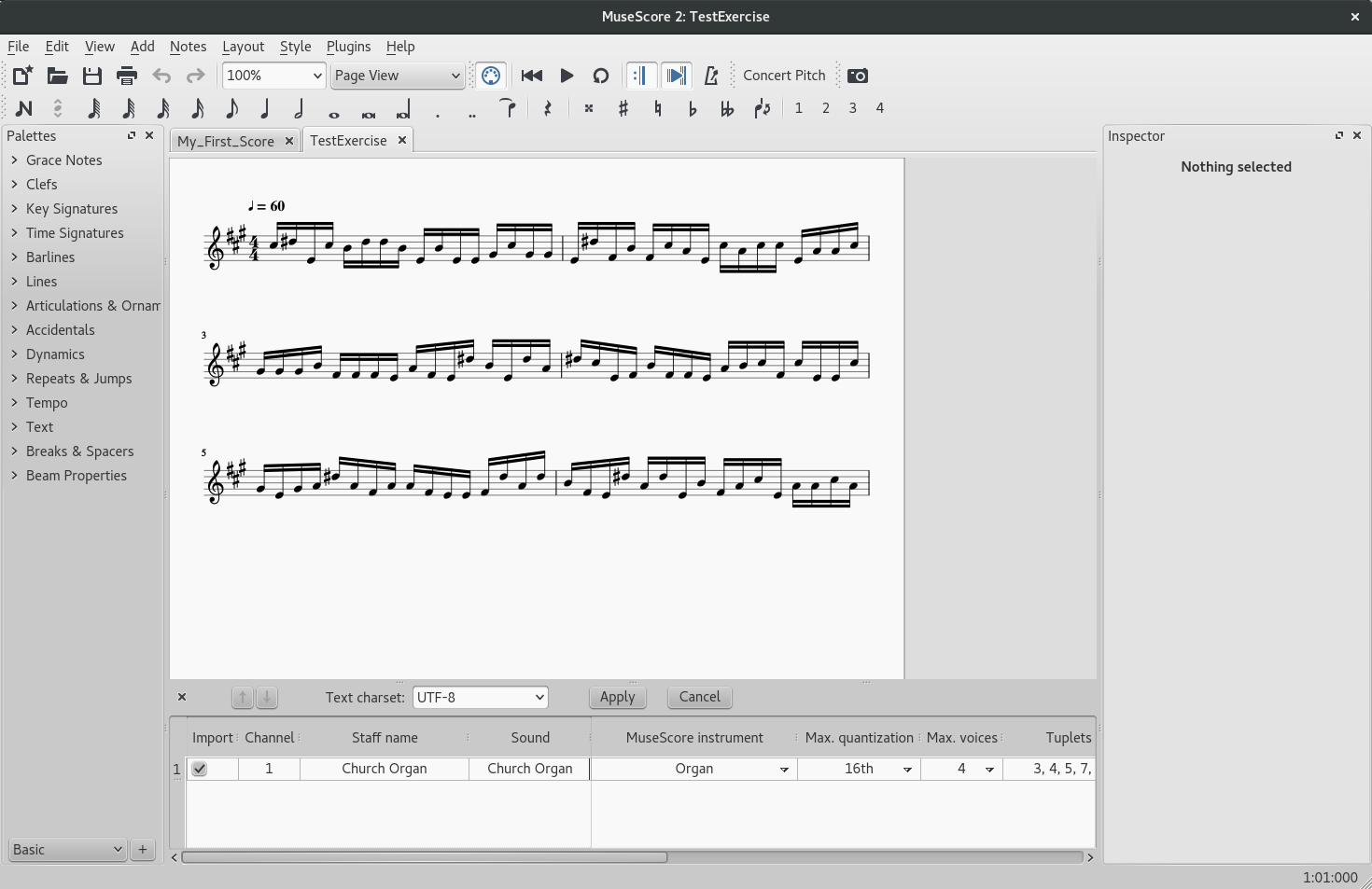Toggle the MIDI input icon

pos(491,76)
